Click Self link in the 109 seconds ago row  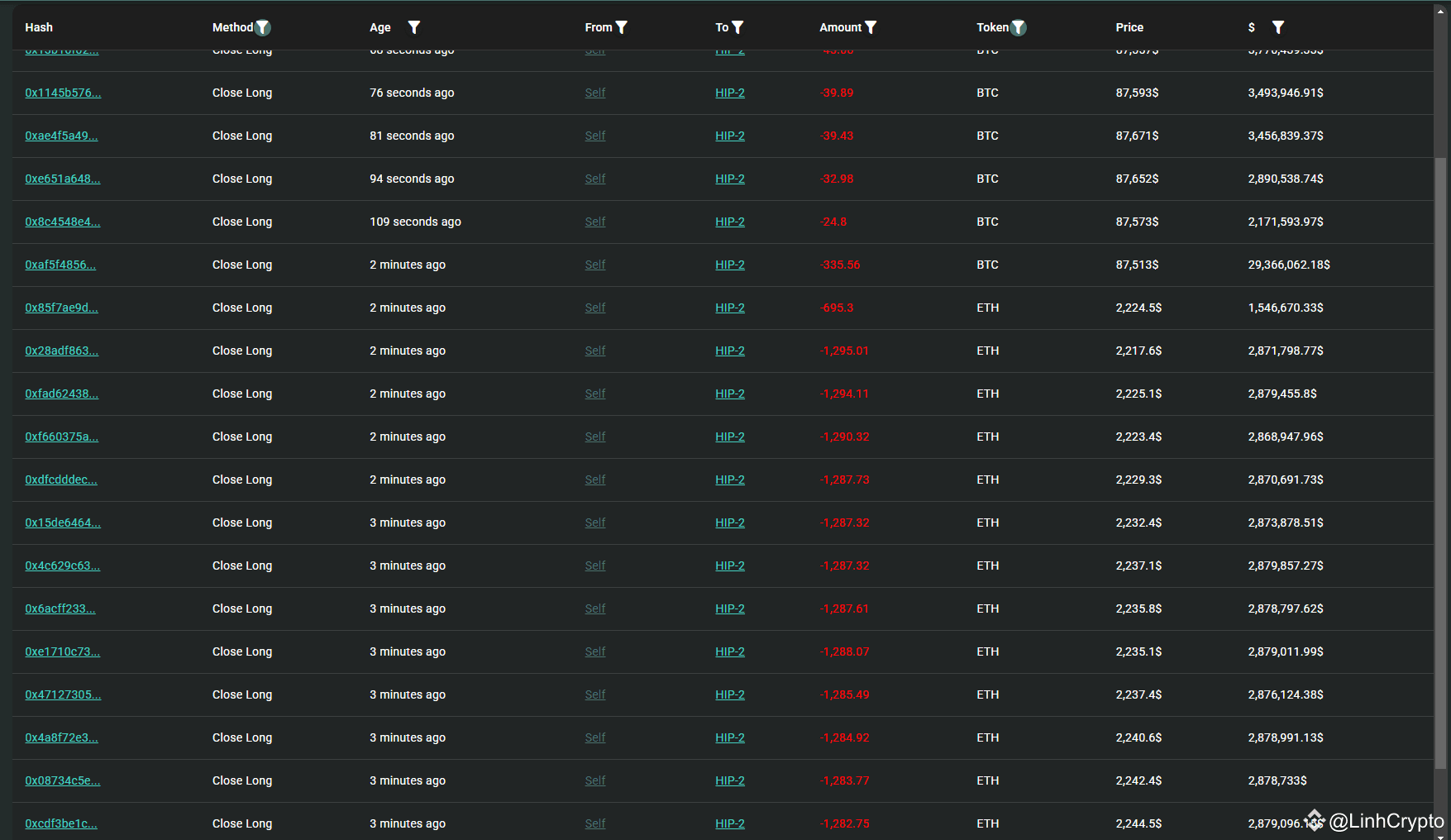595,222
